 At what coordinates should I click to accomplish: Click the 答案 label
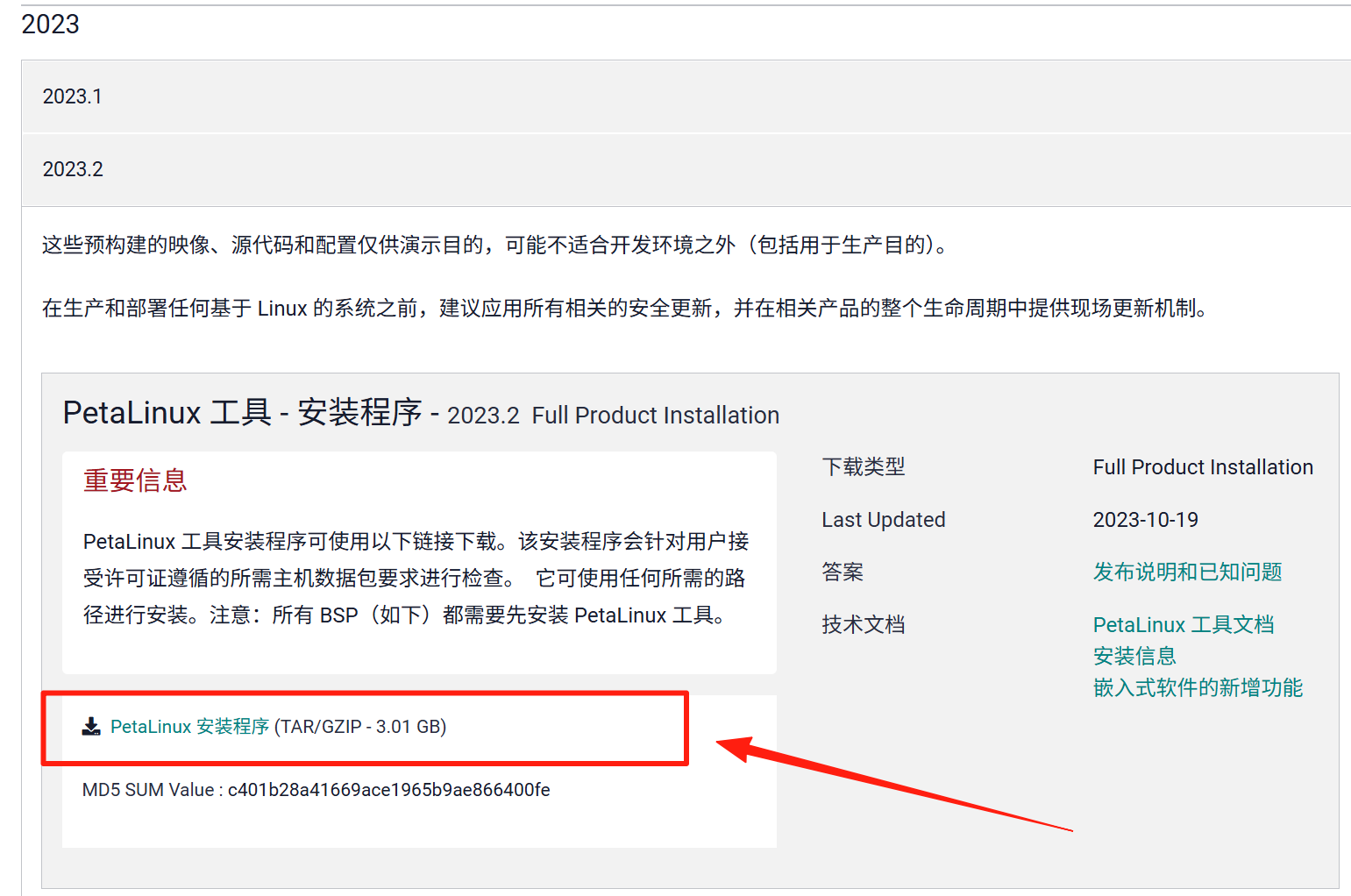(x=843, y=572)
